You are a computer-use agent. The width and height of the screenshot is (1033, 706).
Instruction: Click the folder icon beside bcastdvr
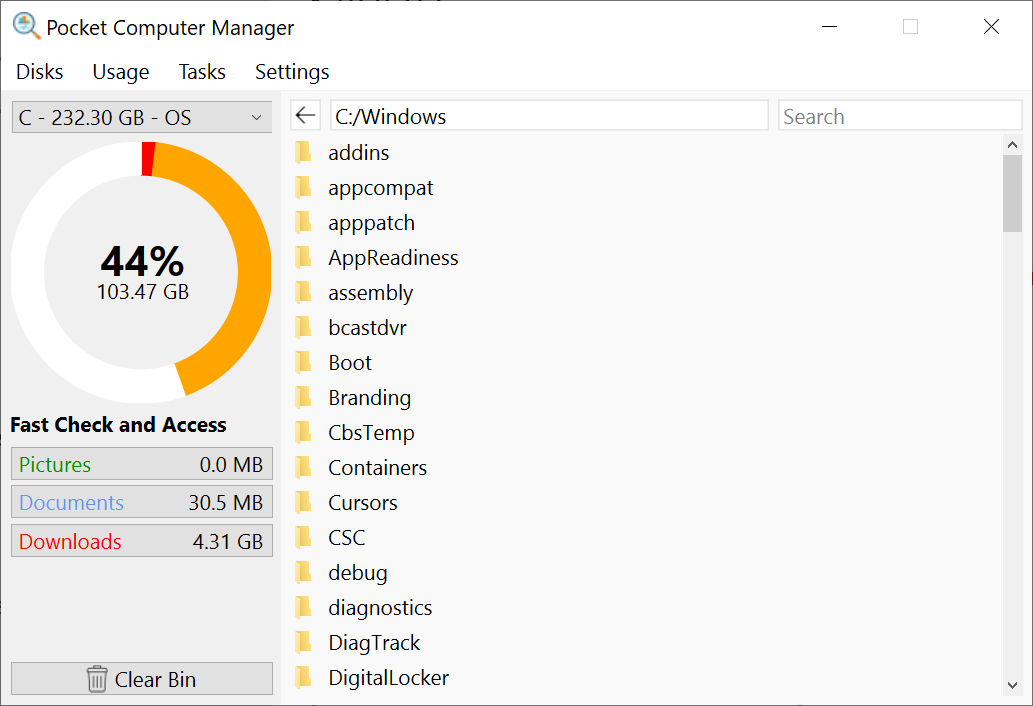[304, 327]
